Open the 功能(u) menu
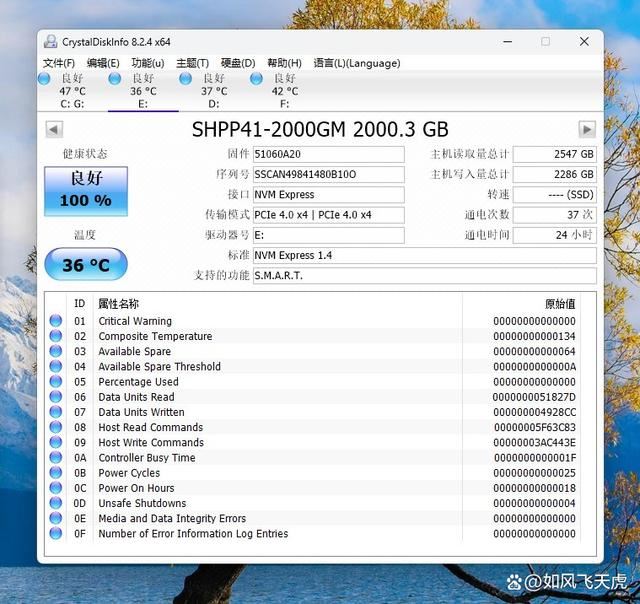The image size is (640, 604). click(148, 63)
